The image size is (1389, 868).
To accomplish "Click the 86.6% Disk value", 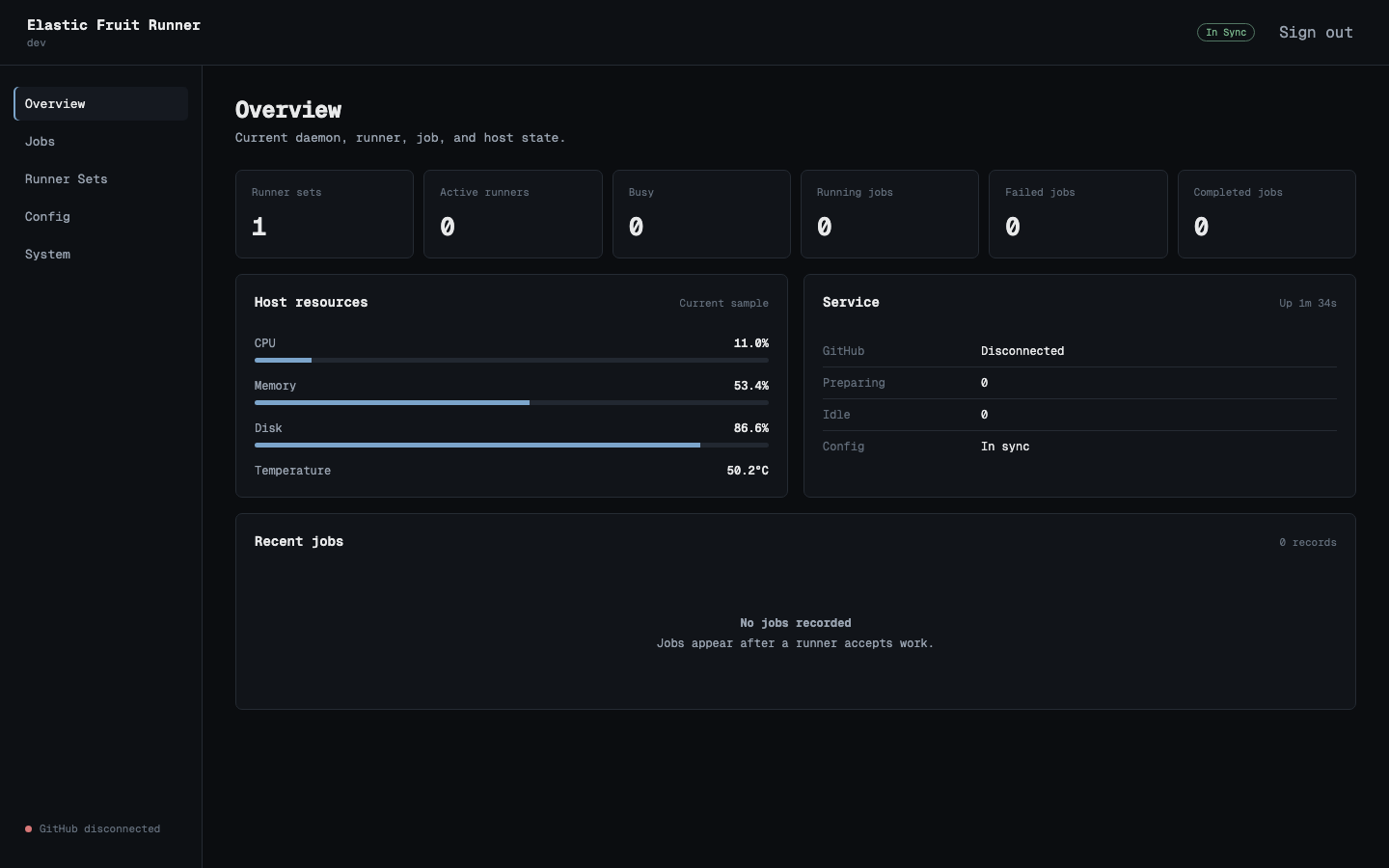I will pyautogui.click(x=751, y=428).
